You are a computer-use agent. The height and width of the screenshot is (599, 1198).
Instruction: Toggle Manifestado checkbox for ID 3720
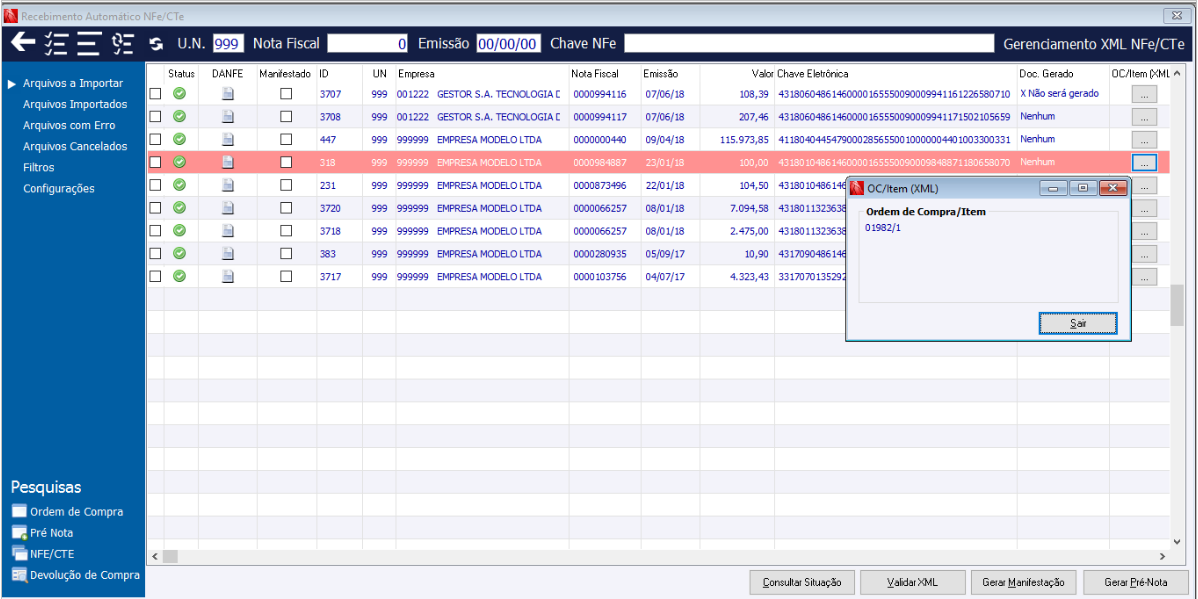coord(286,208)
